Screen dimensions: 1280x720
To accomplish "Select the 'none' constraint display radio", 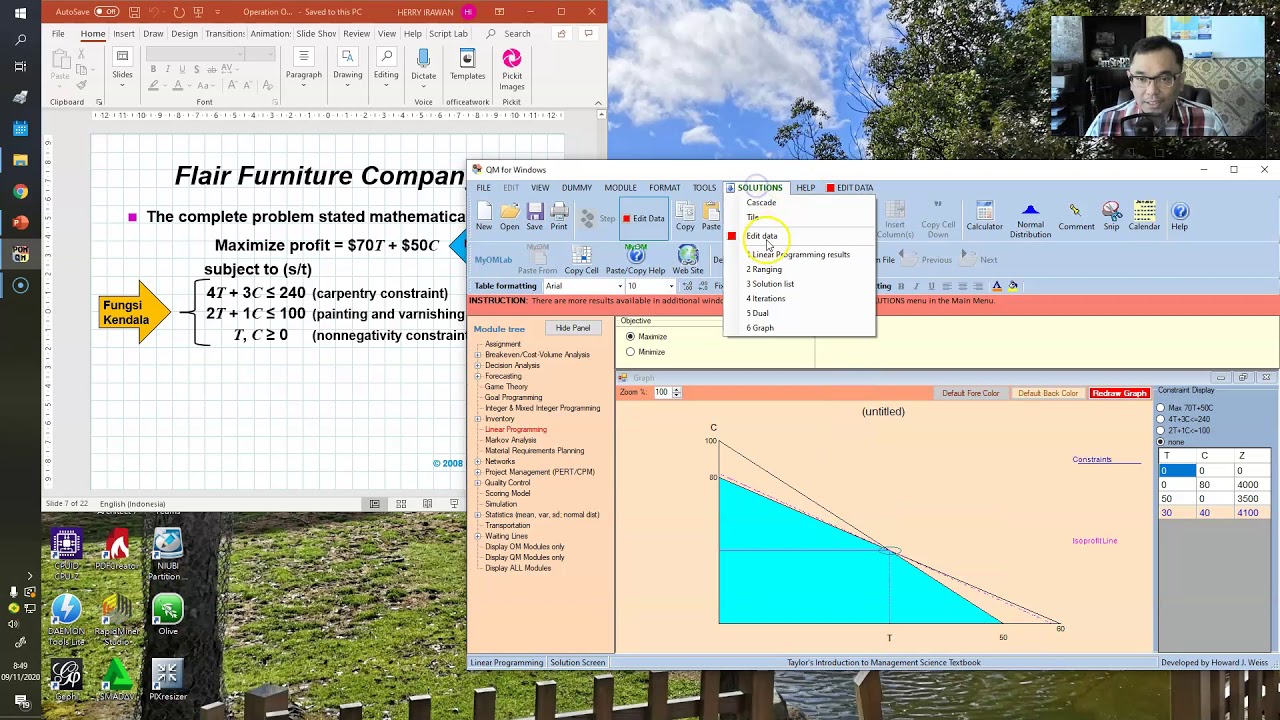I will click(1161, 441).
